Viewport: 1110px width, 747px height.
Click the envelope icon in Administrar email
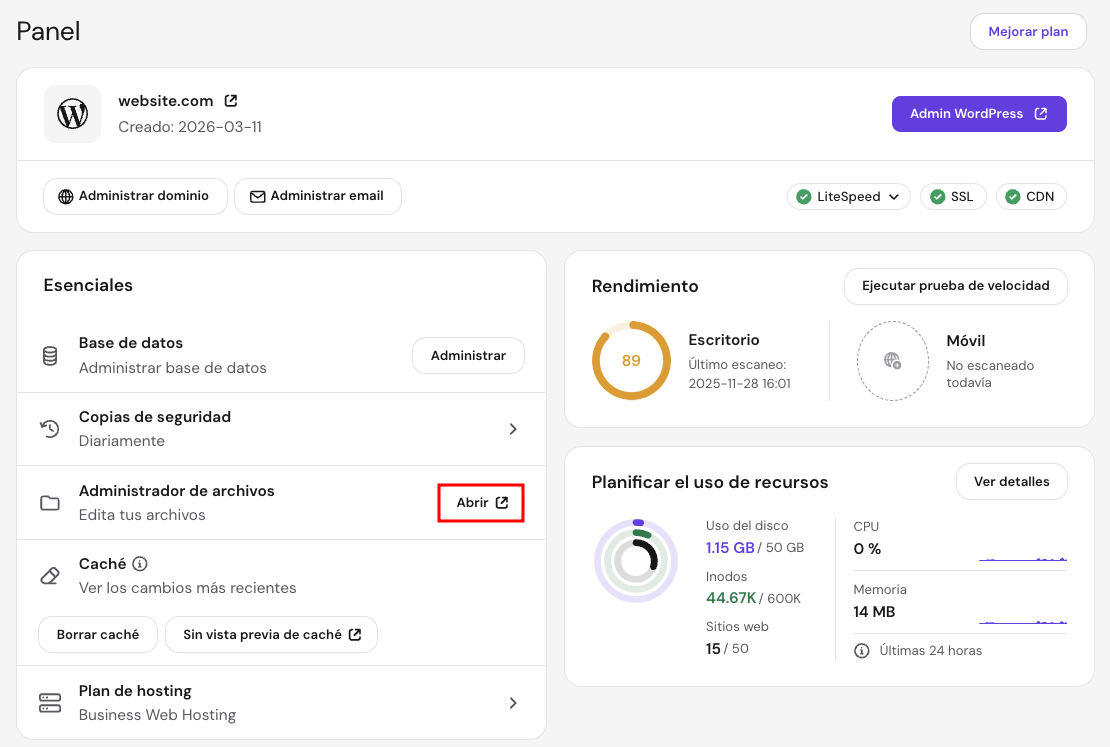pos(258,196)
